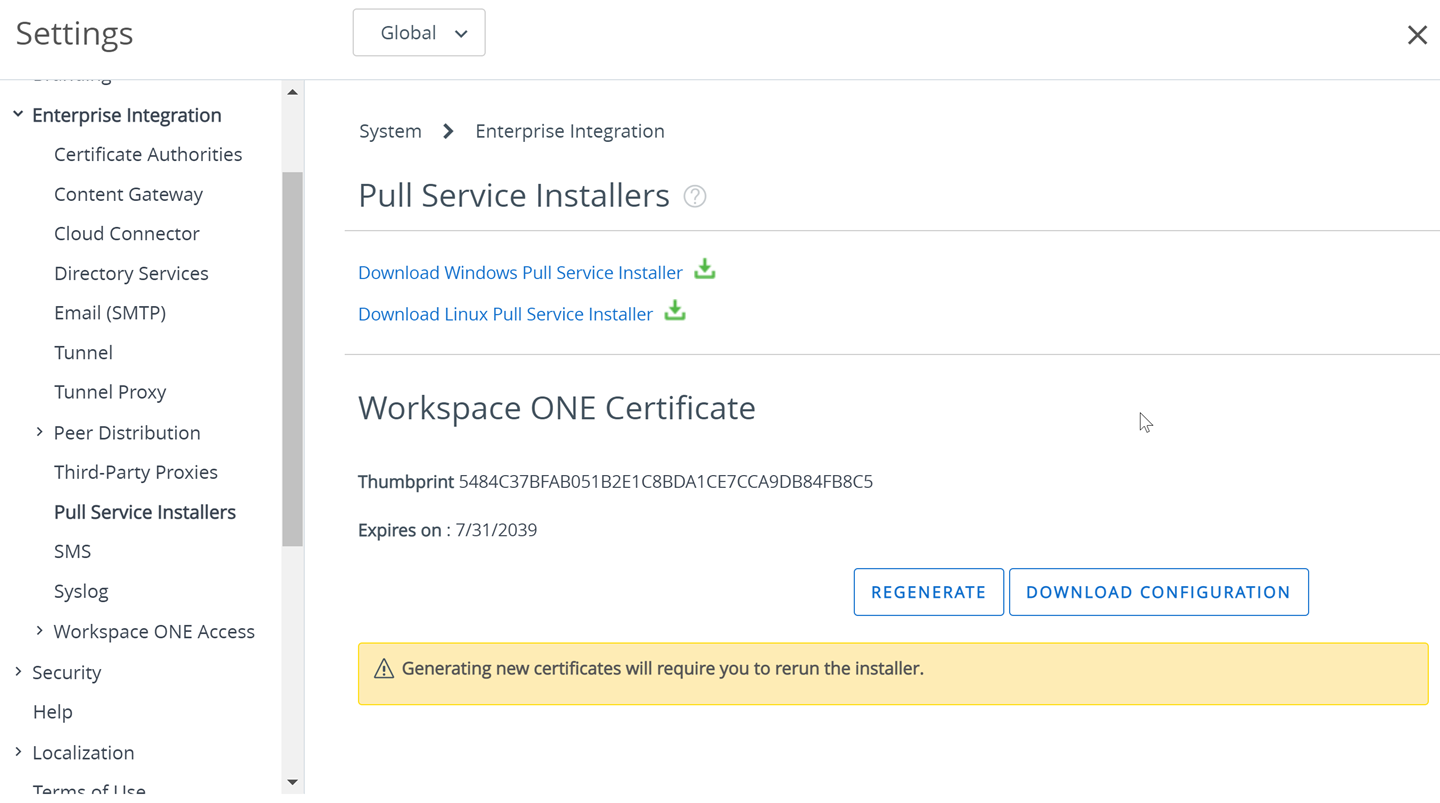
Task: Collapse the Enterprise Integration section
Action: click(18, 114)
